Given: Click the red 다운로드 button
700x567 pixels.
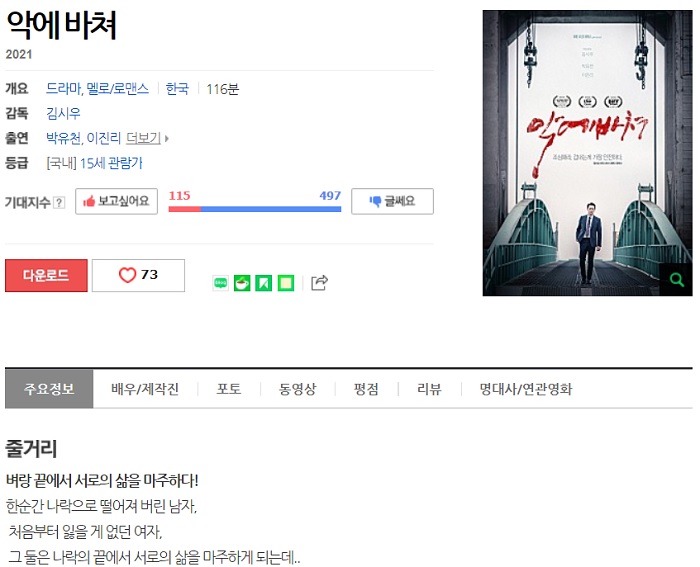Looking at the screenshot, I should click(x=46, y=275).
